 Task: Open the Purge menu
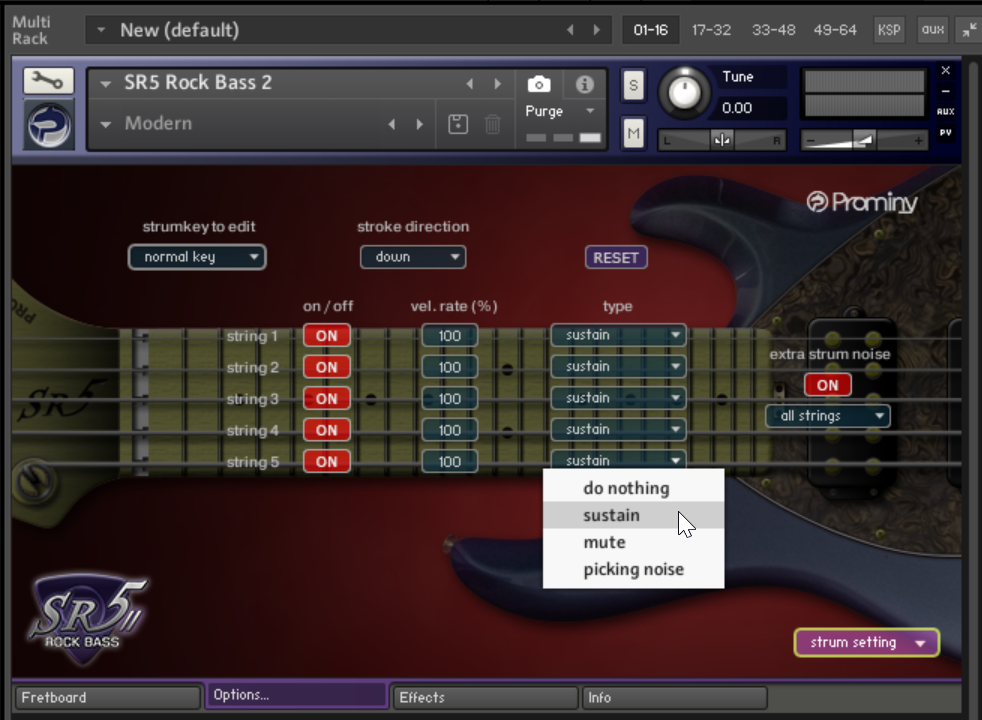pos(560,111)
